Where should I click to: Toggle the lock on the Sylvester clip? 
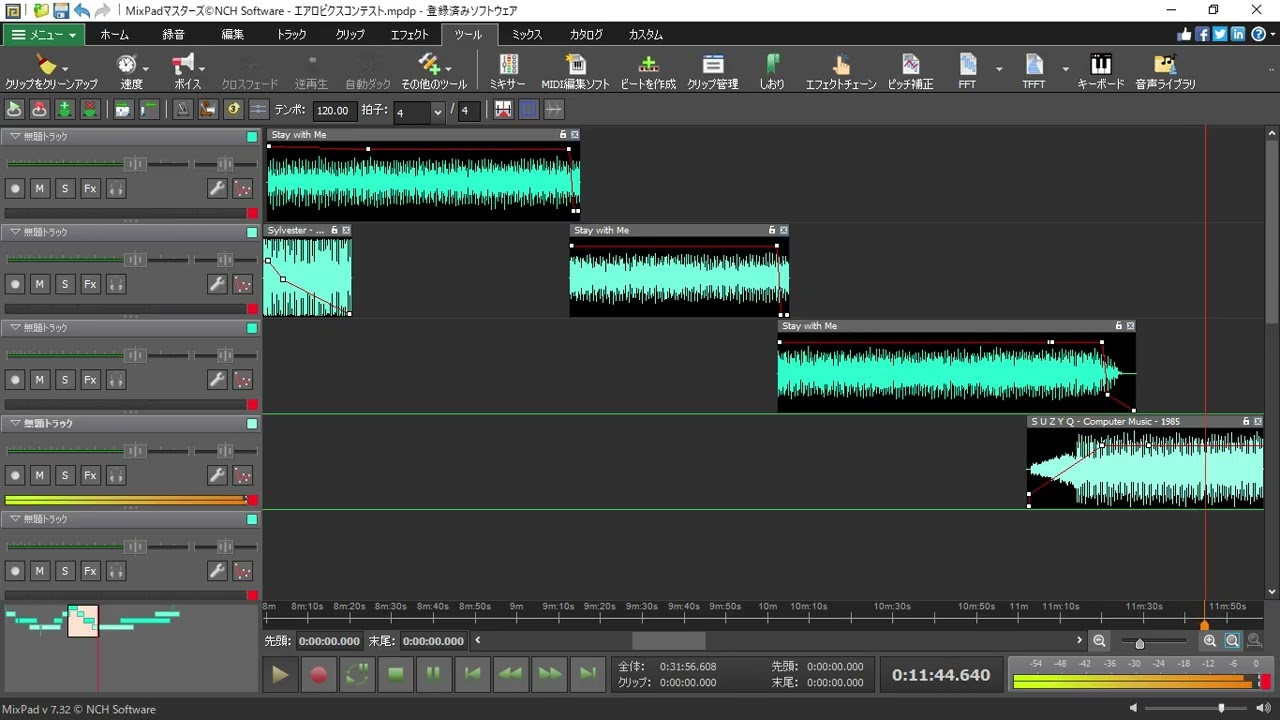(x=335, y=230)
